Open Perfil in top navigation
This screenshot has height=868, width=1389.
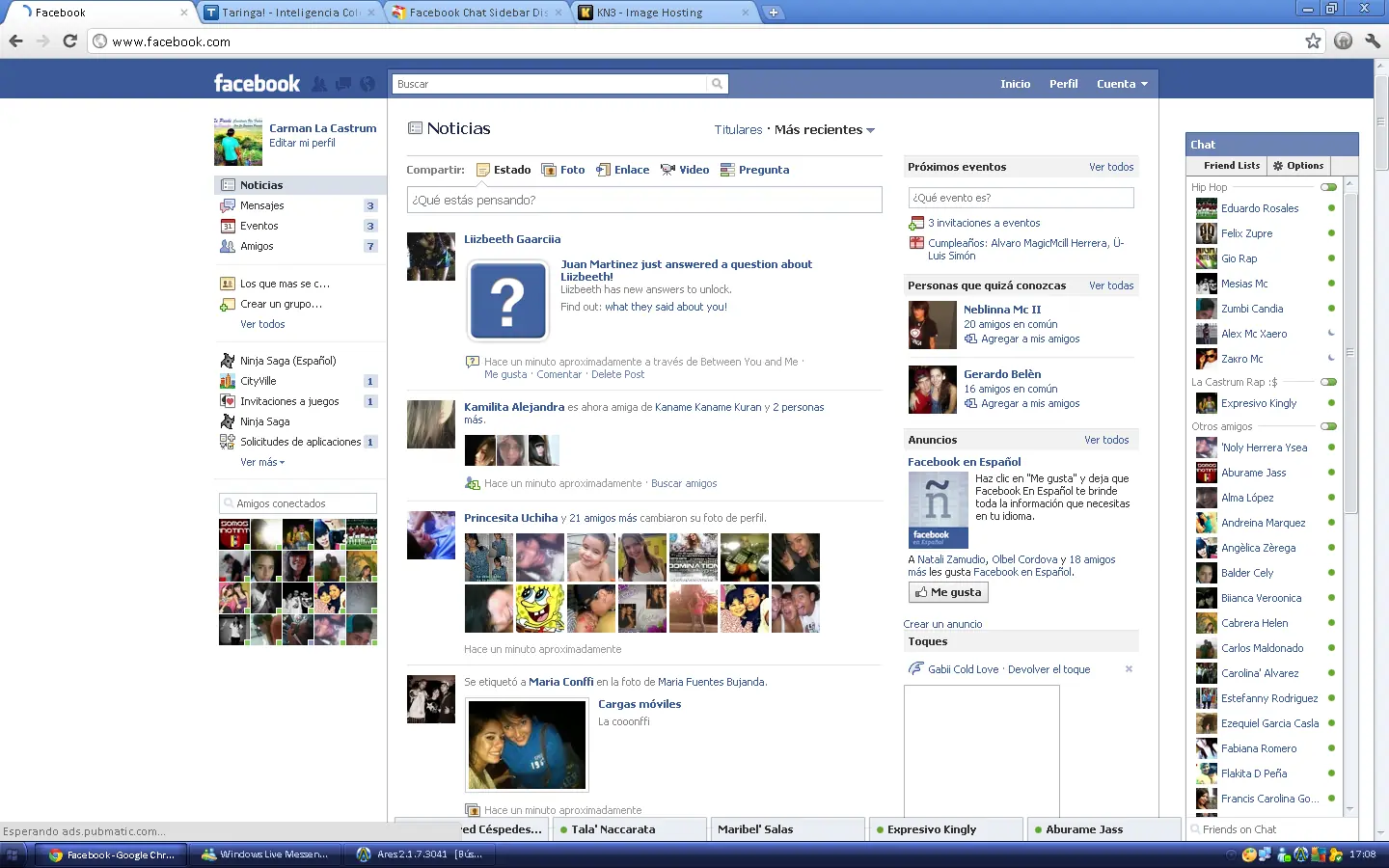(x=1063, y=84)
